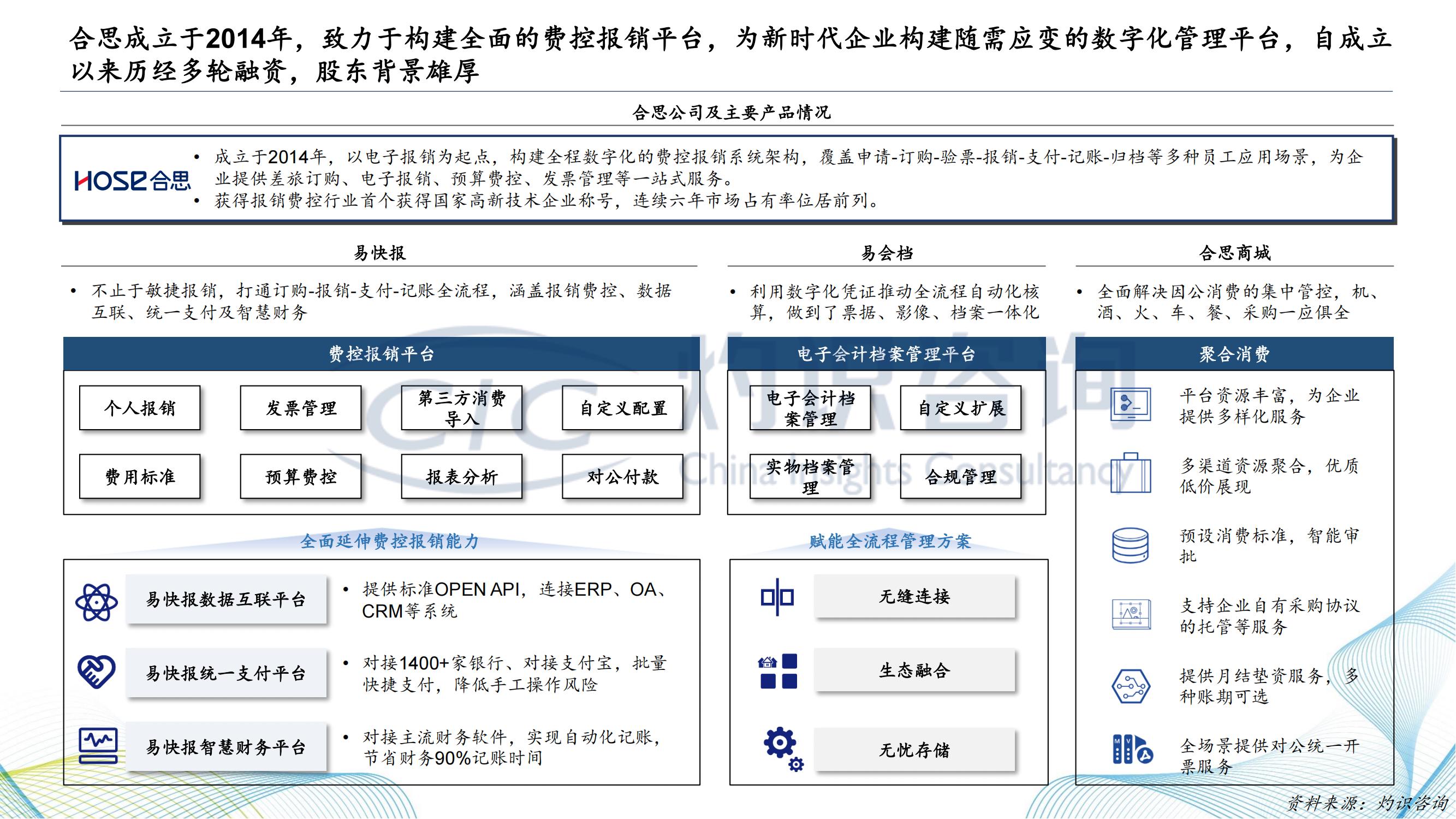
Task: Click the design board icon beside 支持企业自有采购协议
Action: click(x=1131, y=614)
